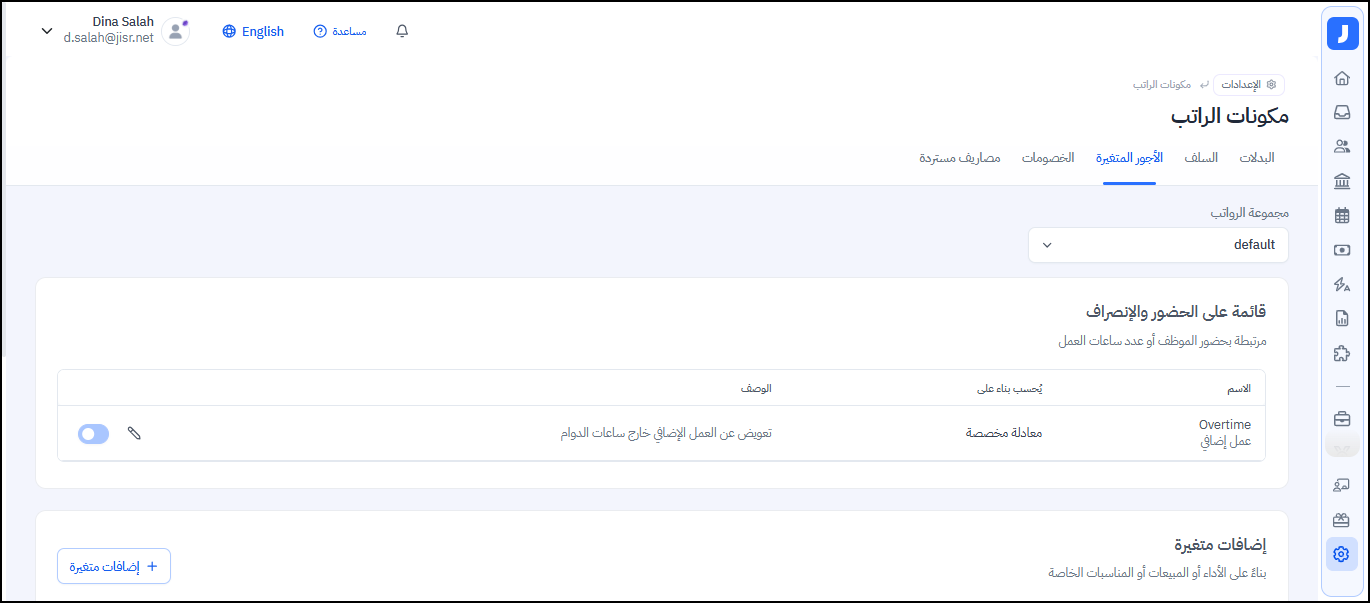Switch language to English
Screen dimensions: 1370x603
click(253, 31)
